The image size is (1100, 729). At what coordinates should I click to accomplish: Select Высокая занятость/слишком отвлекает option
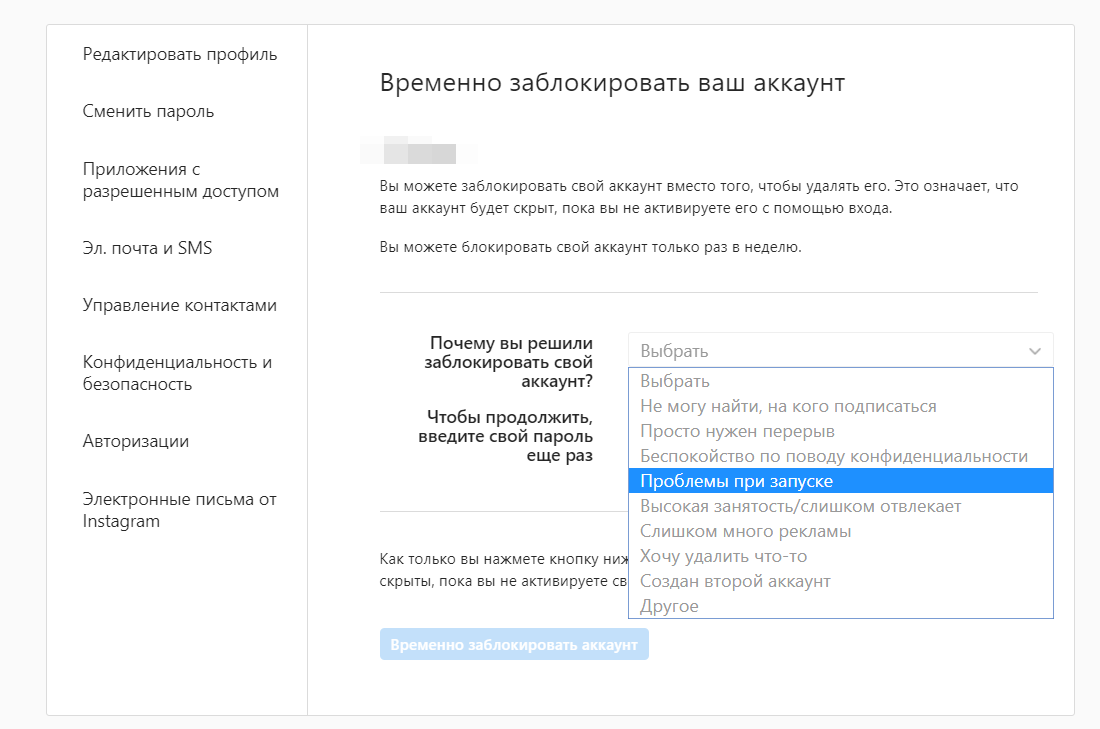[800, 506]
